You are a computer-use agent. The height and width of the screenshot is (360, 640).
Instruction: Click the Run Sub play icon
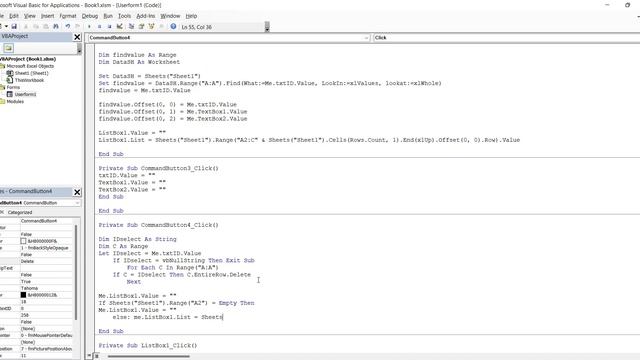tap(89, 27)
